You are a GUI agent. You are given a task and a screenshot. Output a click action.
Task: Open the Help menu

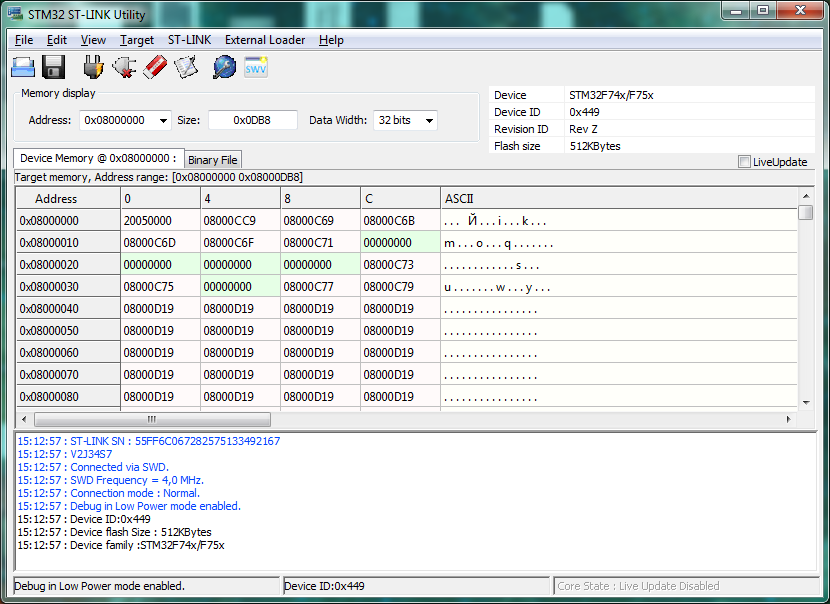[x=331, y=40]
